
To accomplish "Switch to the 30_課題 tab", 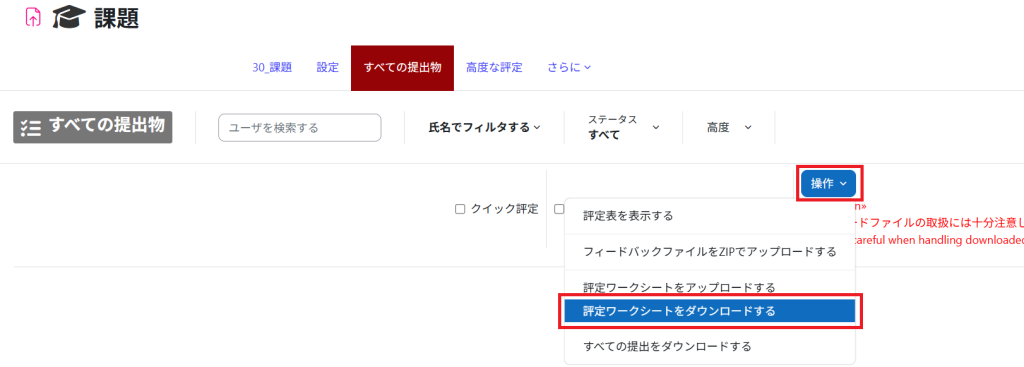I will 272,67.
